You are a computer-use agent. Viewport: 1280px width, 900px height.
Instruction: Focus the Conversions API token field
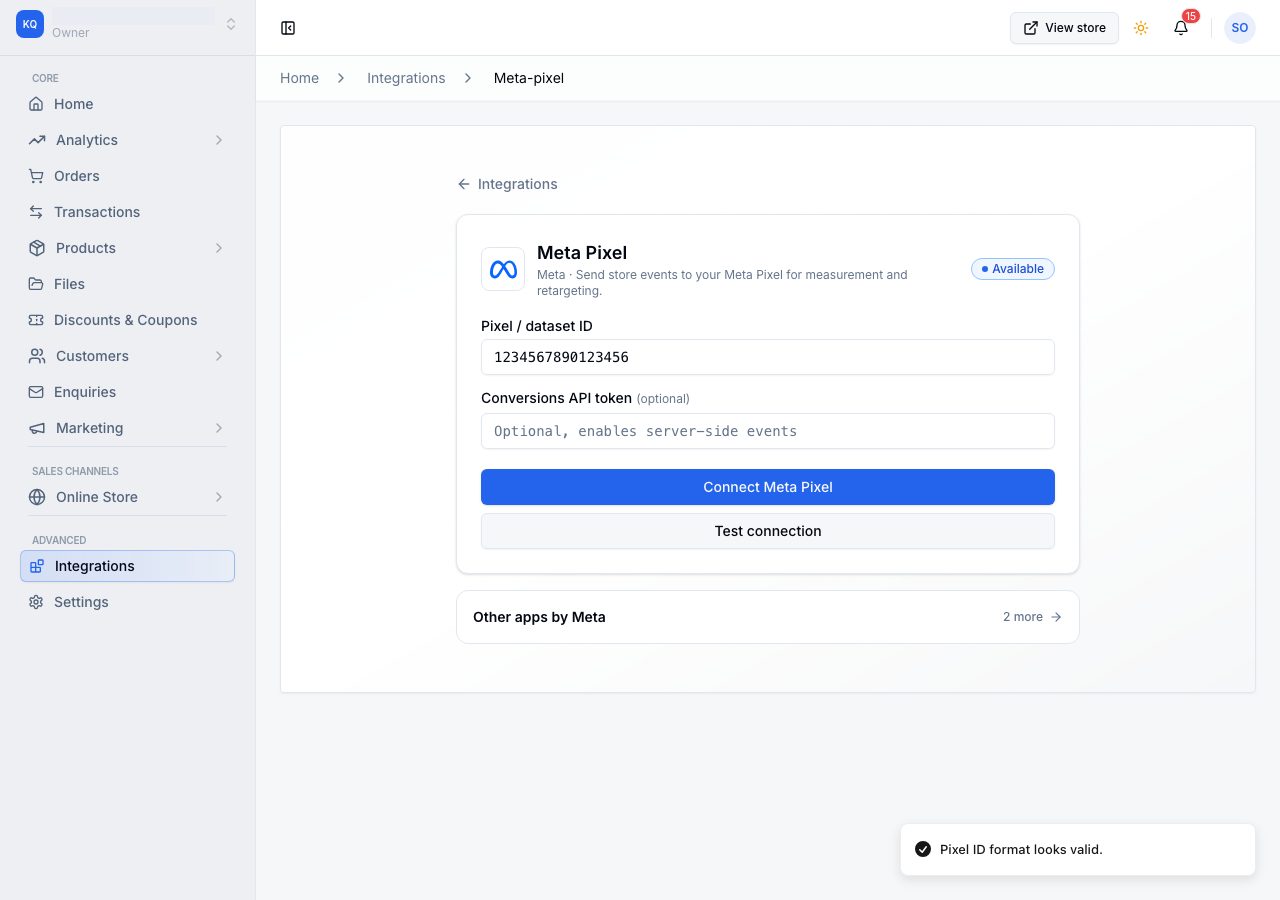(768, 431)
